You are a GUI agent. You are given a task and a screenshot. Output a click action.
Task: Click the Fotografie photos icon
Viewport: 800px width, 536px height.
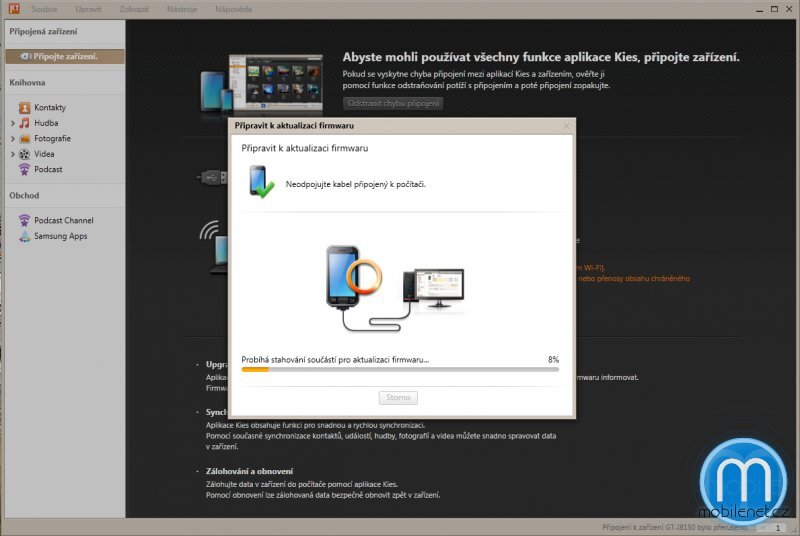[x=24, y=138]
